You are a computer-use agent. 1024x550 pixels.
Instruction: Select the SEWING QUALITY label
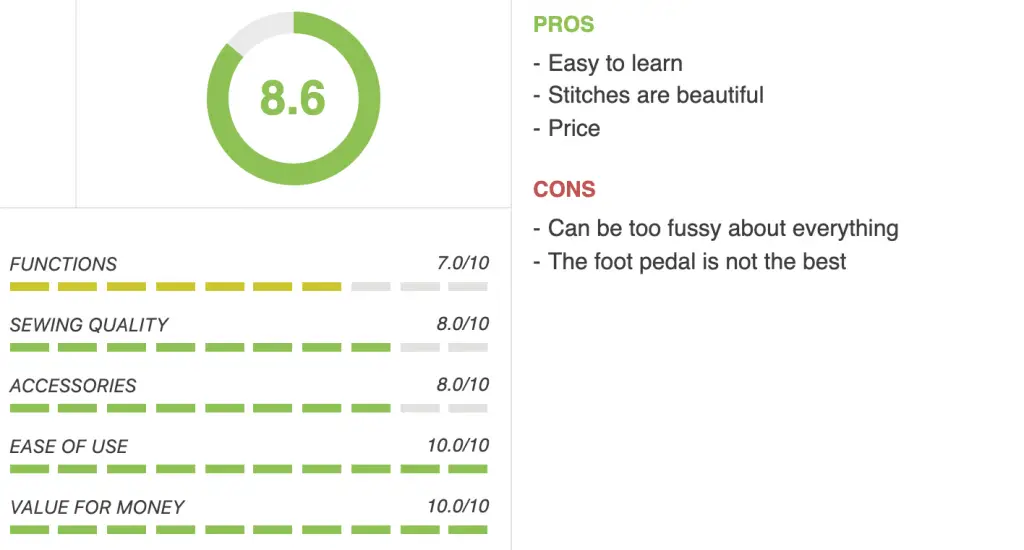89,325
